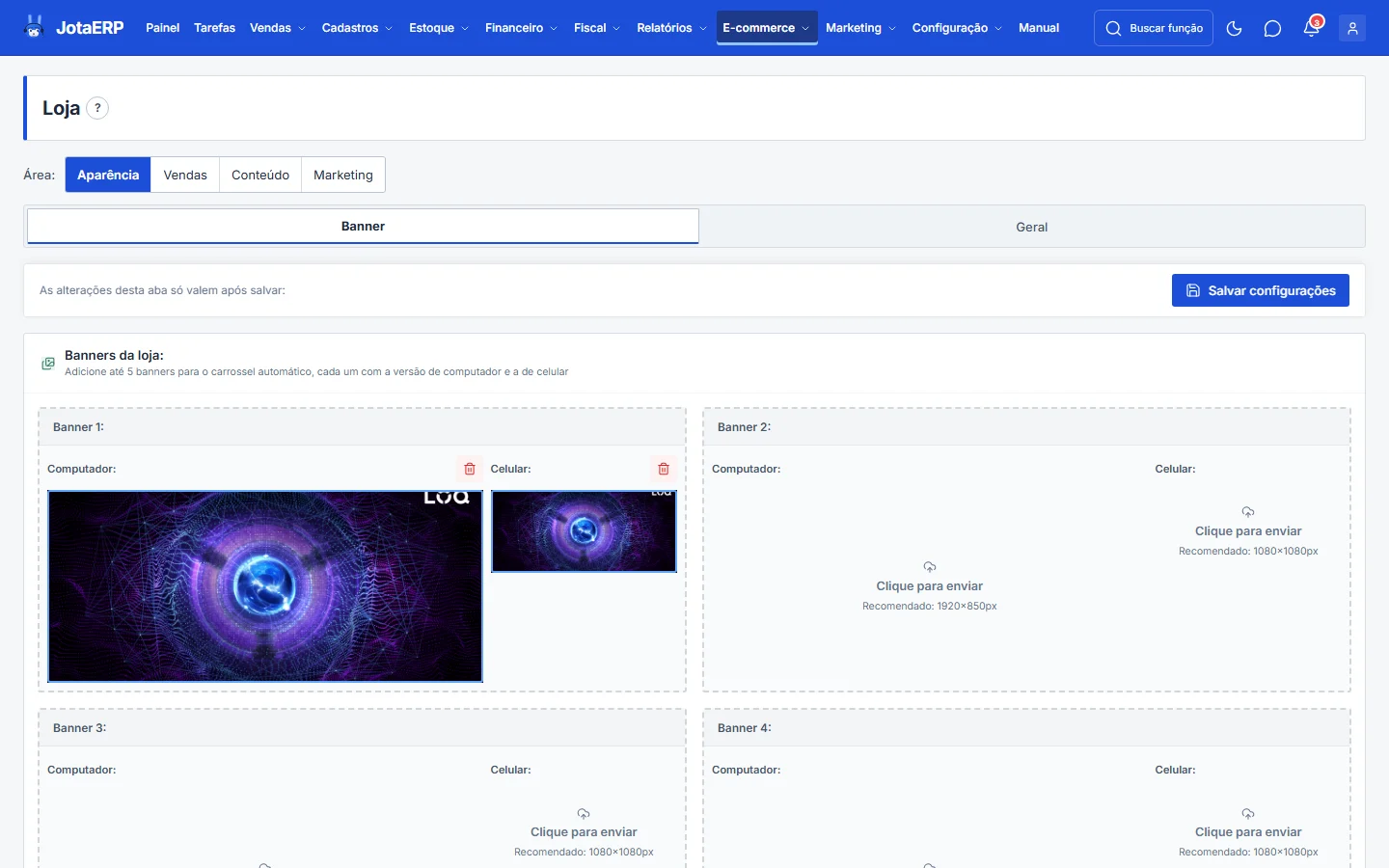Open the Manual menu item
The width and height of the screenshot is (1389, 868).
(1039, 28)
